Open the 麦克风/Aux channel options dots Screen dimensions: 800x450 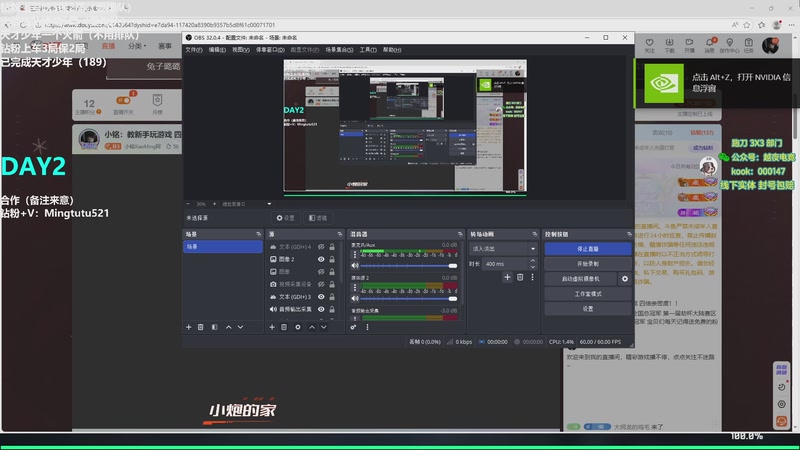pyautogui.click(x=355, y=254)
